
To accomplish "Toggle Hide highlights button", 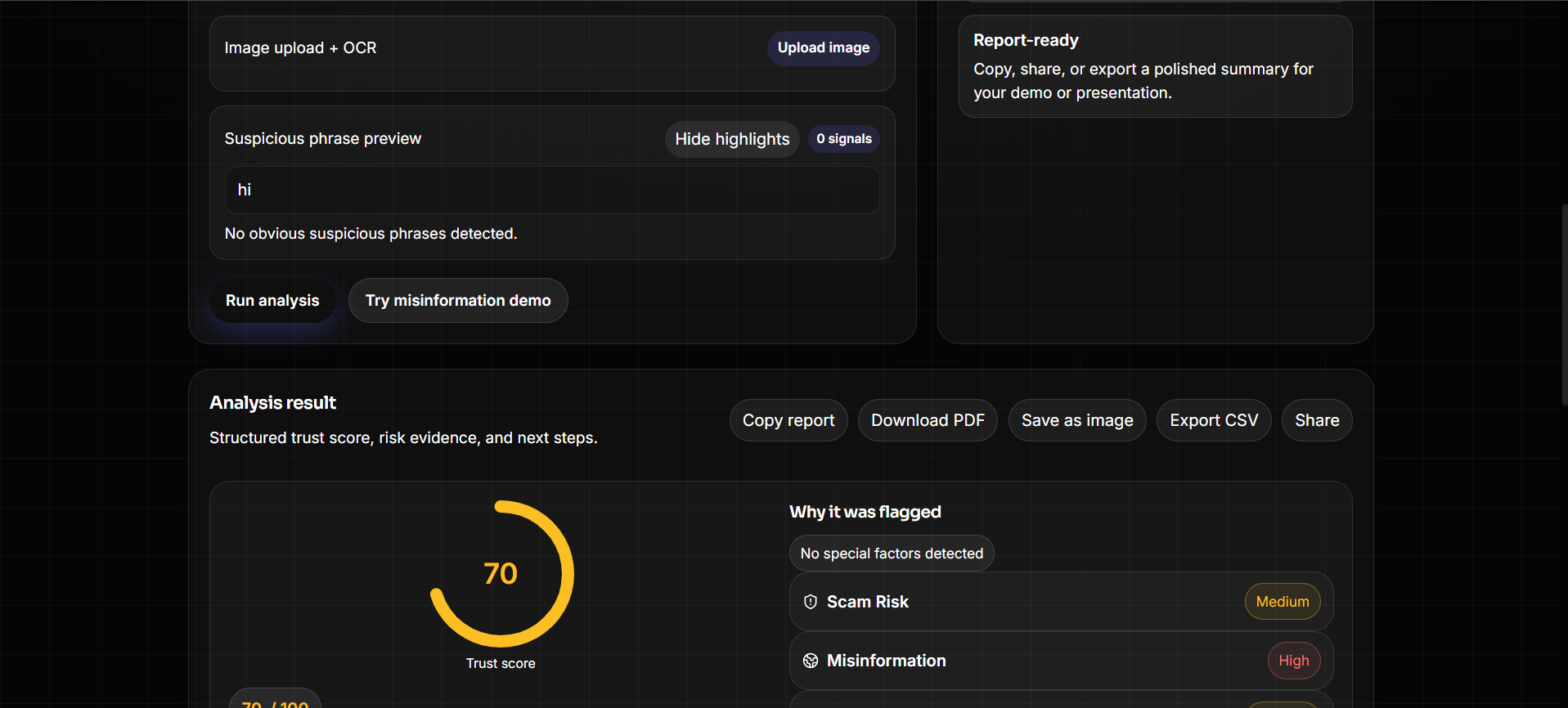I will tap(732, 139).
